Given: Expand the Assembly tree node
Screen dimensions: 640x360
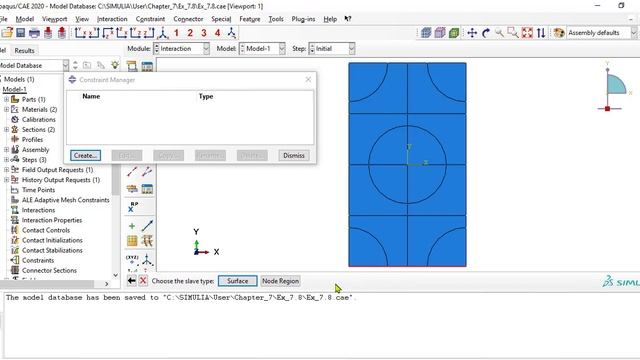Looking at the screenshot, I should [6, 150].
